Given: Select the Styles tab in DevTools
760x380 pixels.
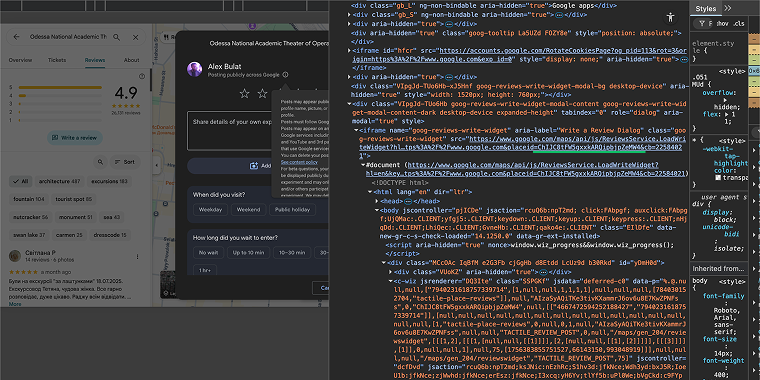Looking at the screenshot, I should tap(705, 8).
